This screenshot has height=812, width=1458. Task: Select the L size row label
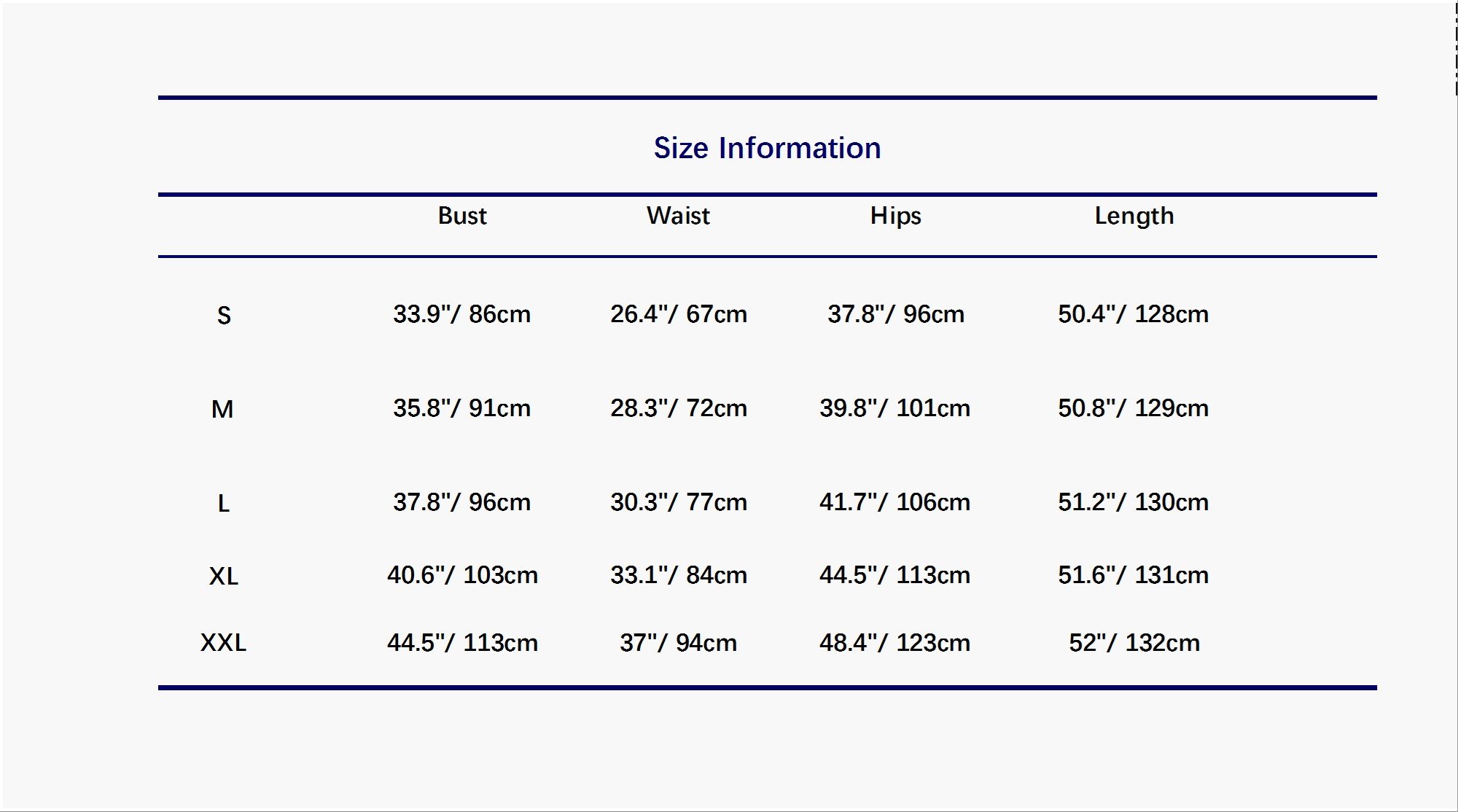(x=224, y=504)
